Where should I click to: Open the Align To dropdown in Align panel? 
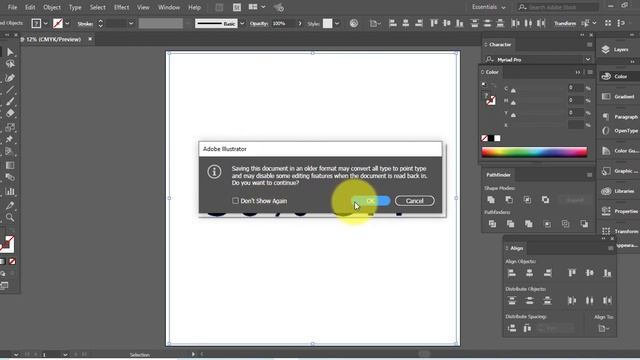[x=603, y=328]
